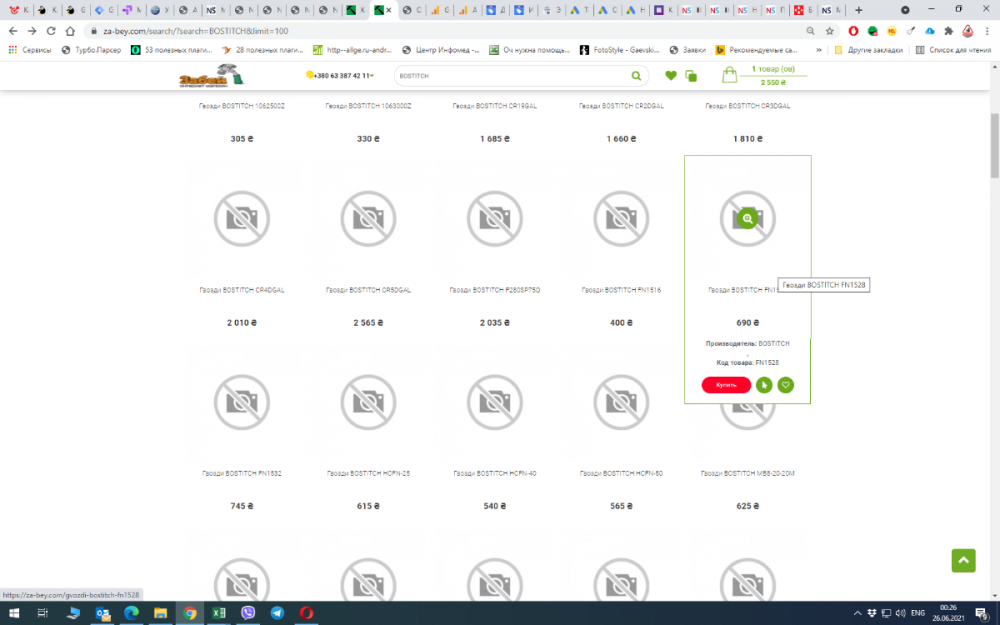Viewport: 1000px width, 625px height.
Task: Open product Гвозди BOSTITCH FN1516
Action: pos(621,290)
